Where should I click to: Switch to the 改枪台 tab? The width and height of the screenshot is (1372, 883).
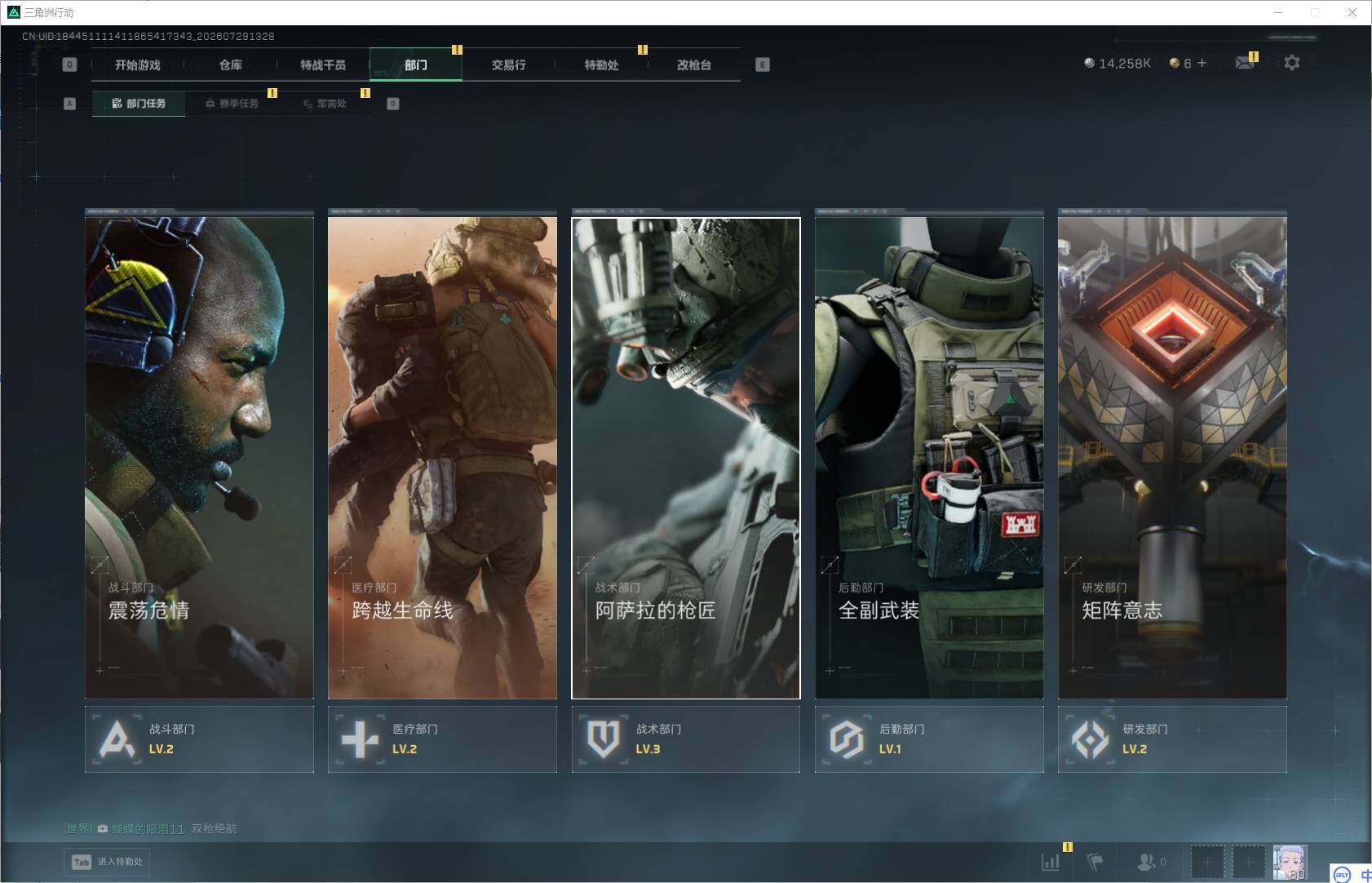(694, 64)
